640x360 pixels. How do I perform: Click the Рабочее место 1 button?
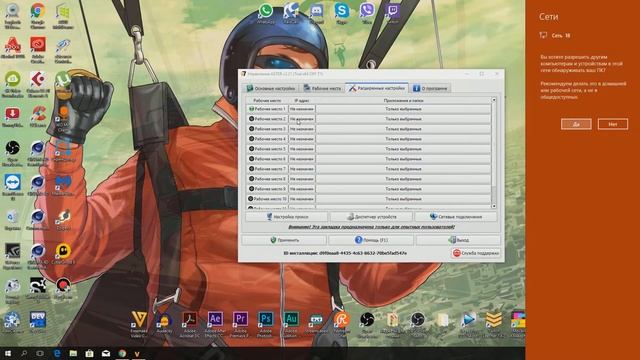coord(267,109)
